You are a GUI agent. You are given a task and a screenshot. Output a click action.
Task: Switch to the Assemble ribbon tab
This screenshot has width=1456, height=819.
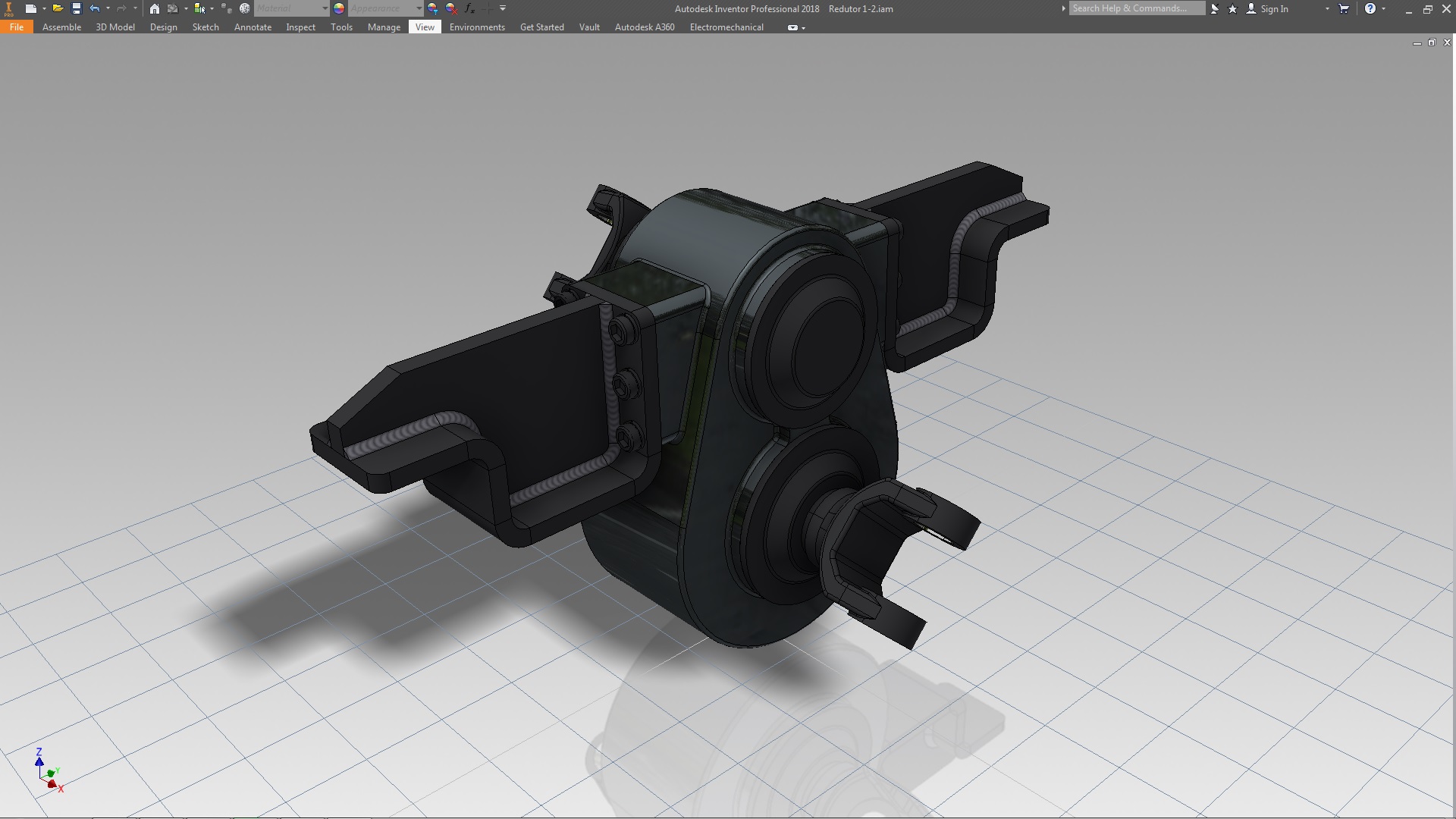(x=61, y=27)
